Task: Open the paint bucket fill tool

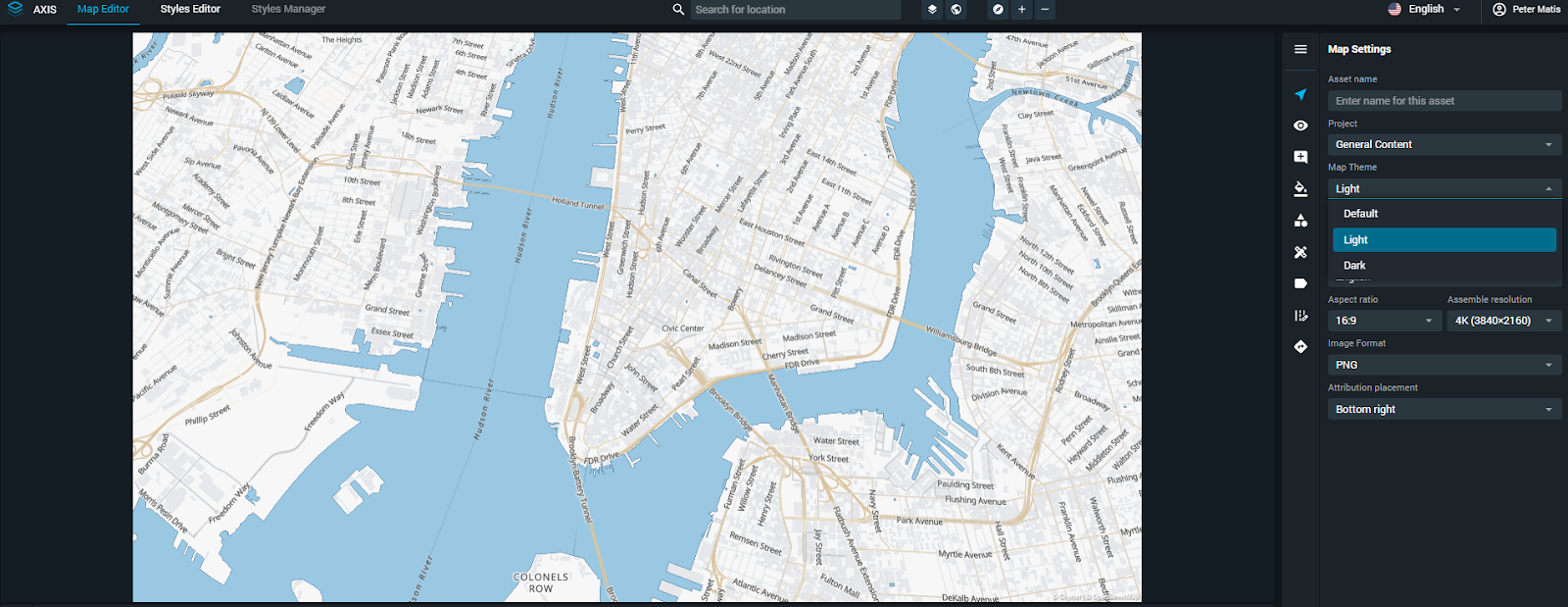Action: 1300,188
